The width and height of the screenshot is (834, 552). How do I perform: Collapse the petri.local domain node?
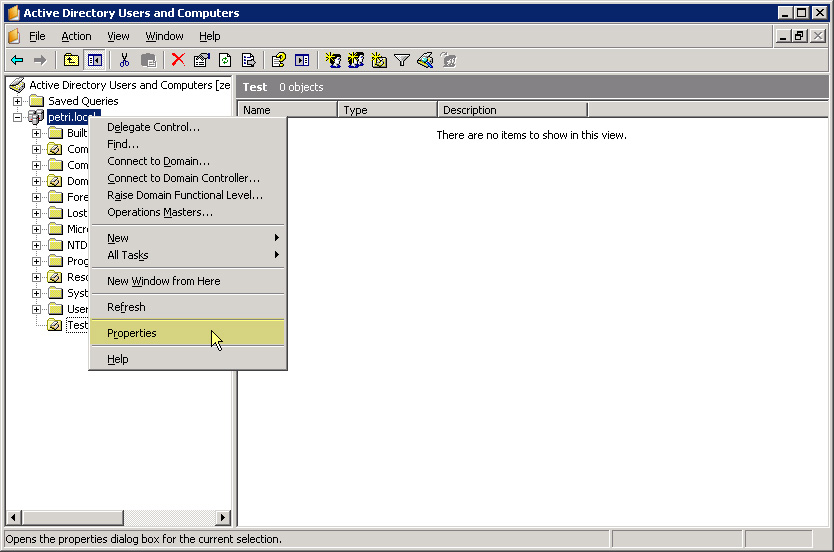pyautogui.click(x=18, y=117)
